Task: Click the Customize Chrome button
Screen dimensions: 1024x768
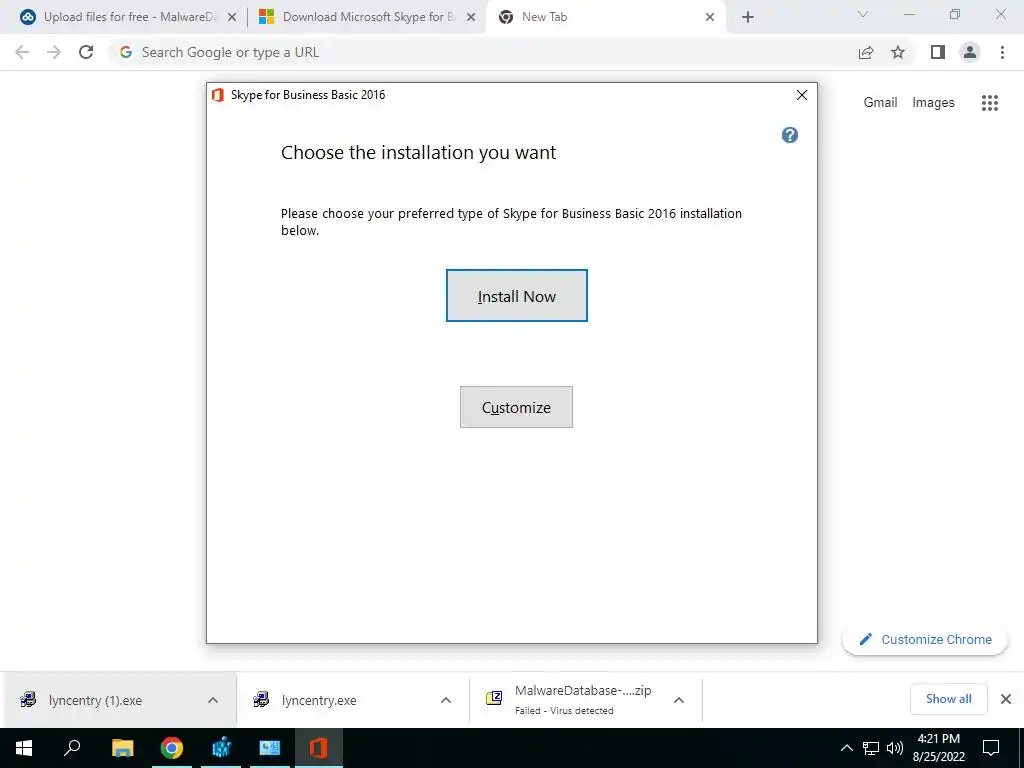Action: (x=925, y=639)
